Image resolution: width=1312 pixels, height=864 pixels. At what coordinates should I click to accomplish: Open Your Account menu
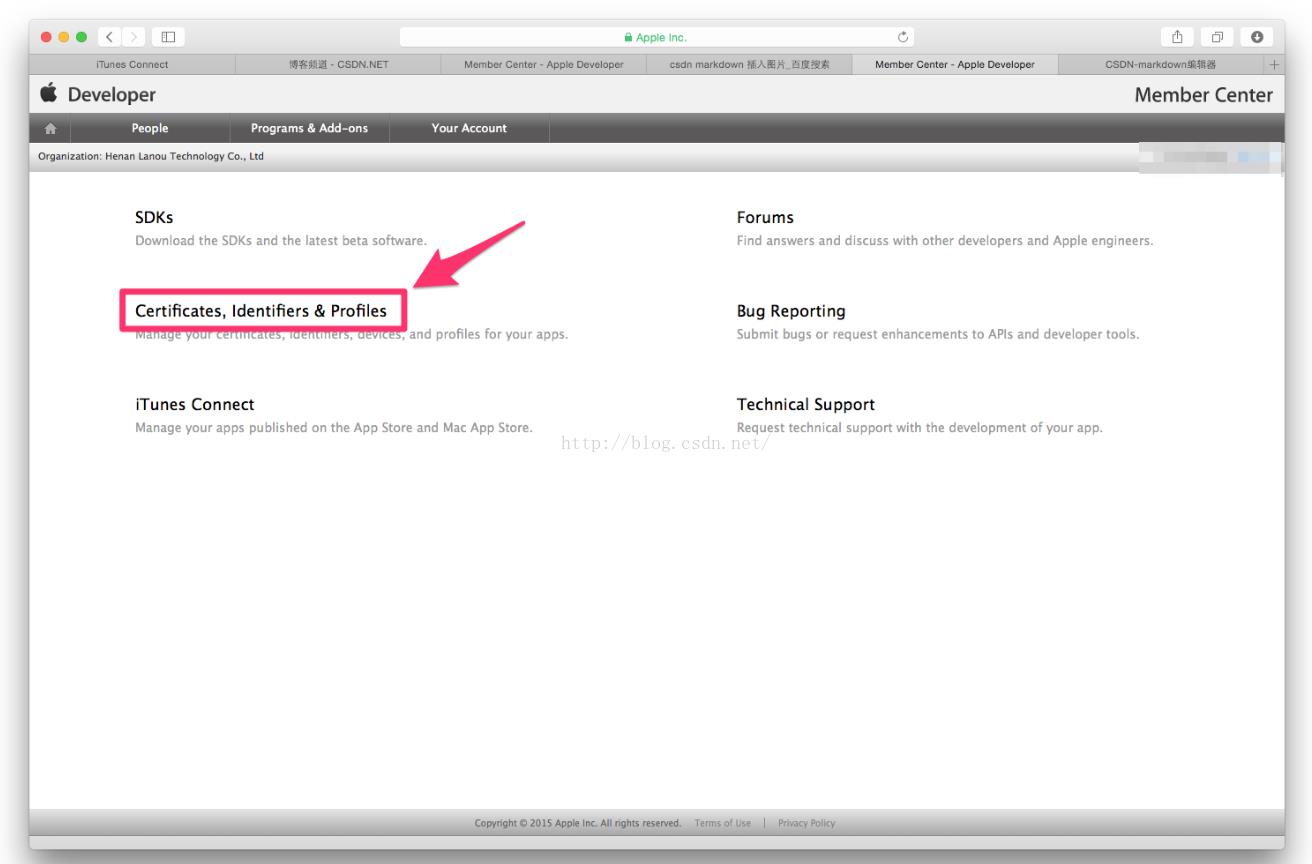point(469,128)
